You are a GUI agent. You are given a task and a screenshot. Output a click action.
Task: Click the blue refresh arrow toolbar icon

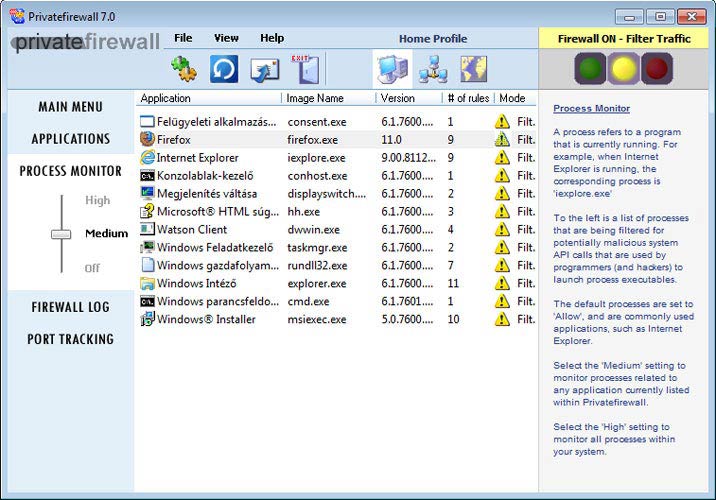(224, 69)
